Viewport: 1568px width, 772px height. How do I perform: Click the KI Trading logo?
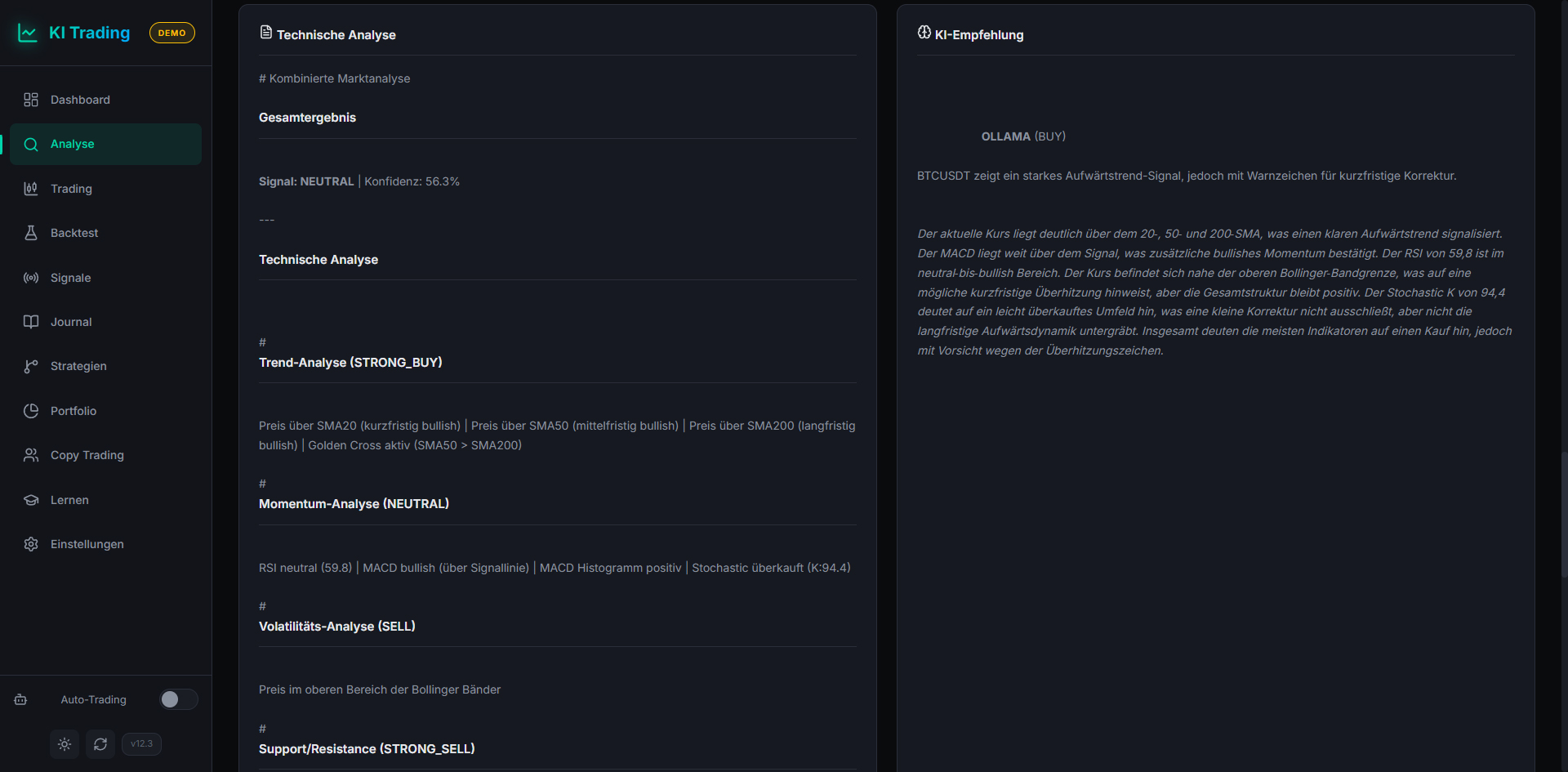click(x=74, y=33)
